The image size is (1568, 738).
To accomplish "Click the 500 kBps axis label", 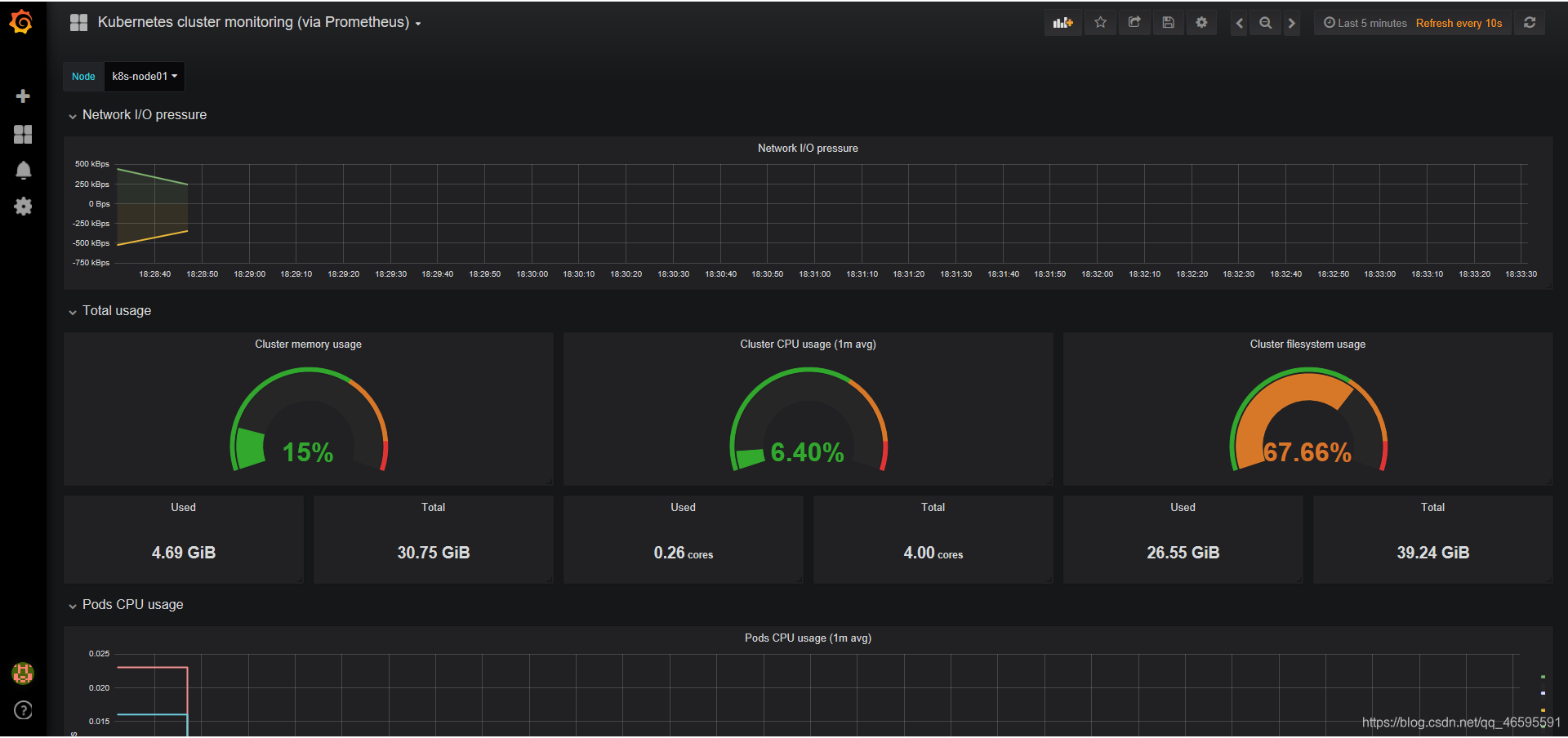I will coord(92,164).
